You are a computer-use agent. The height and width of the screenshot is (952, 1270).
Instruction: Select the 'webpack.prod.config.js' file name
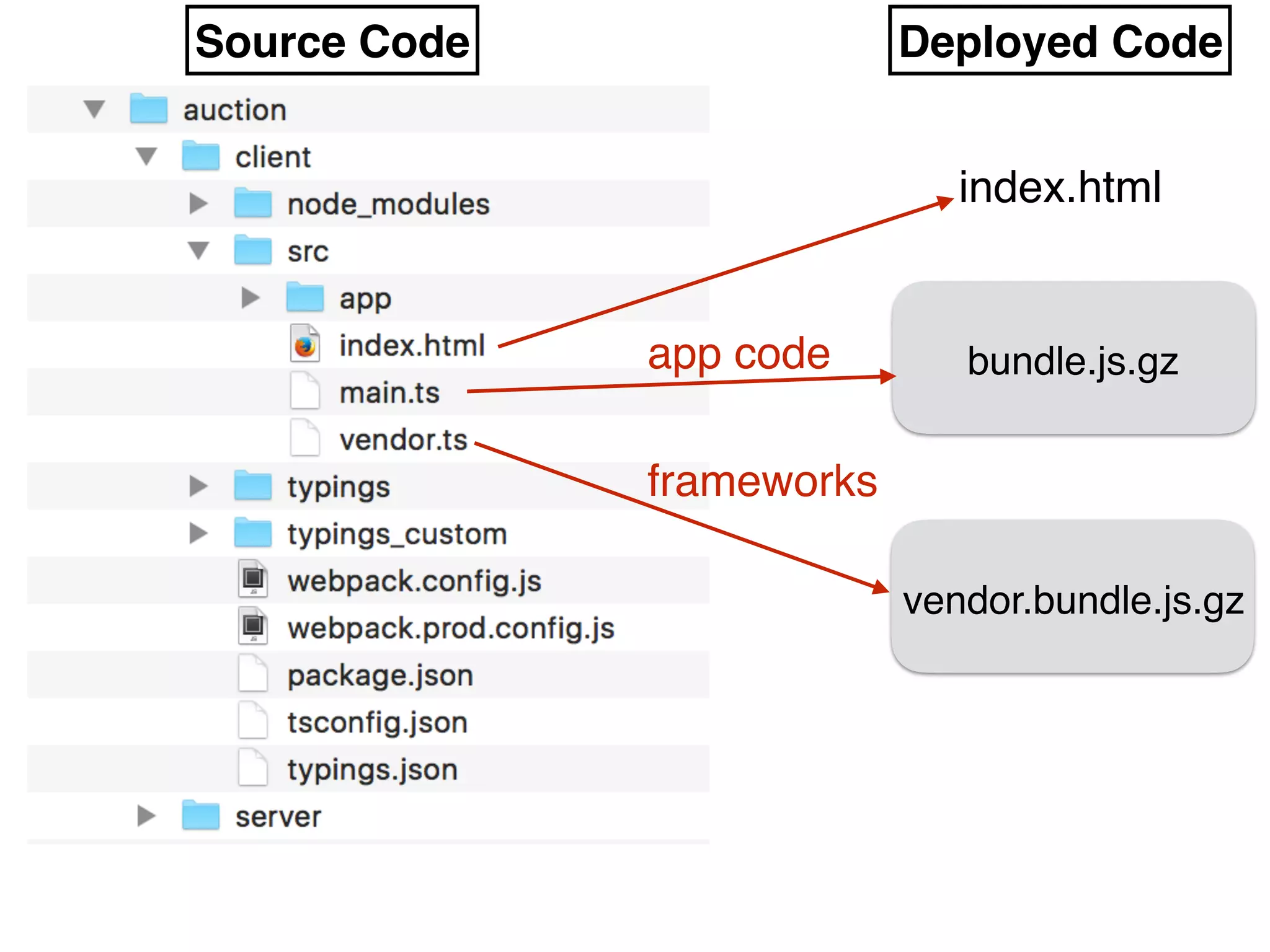[x=451, y=630]
